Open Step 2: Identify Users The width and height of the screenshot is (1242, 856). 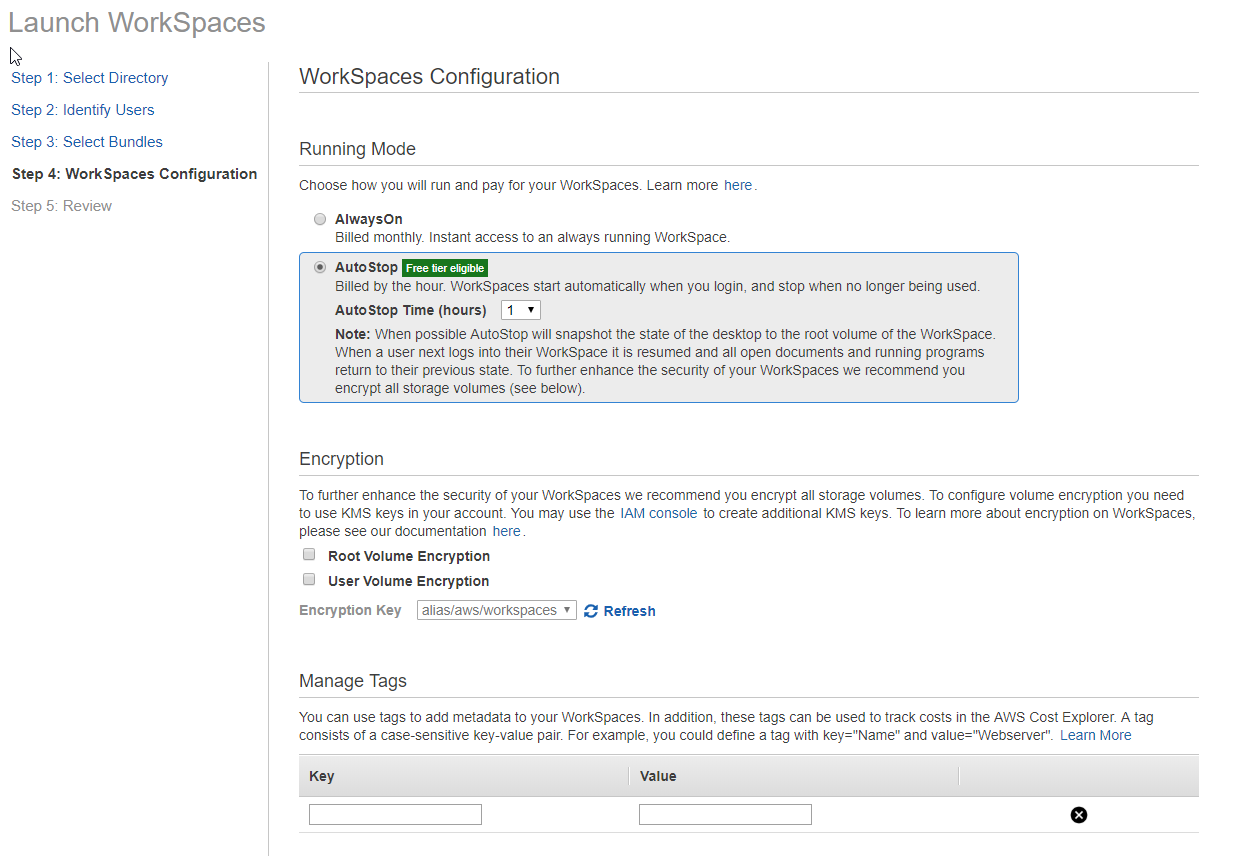tap(82, 109)
